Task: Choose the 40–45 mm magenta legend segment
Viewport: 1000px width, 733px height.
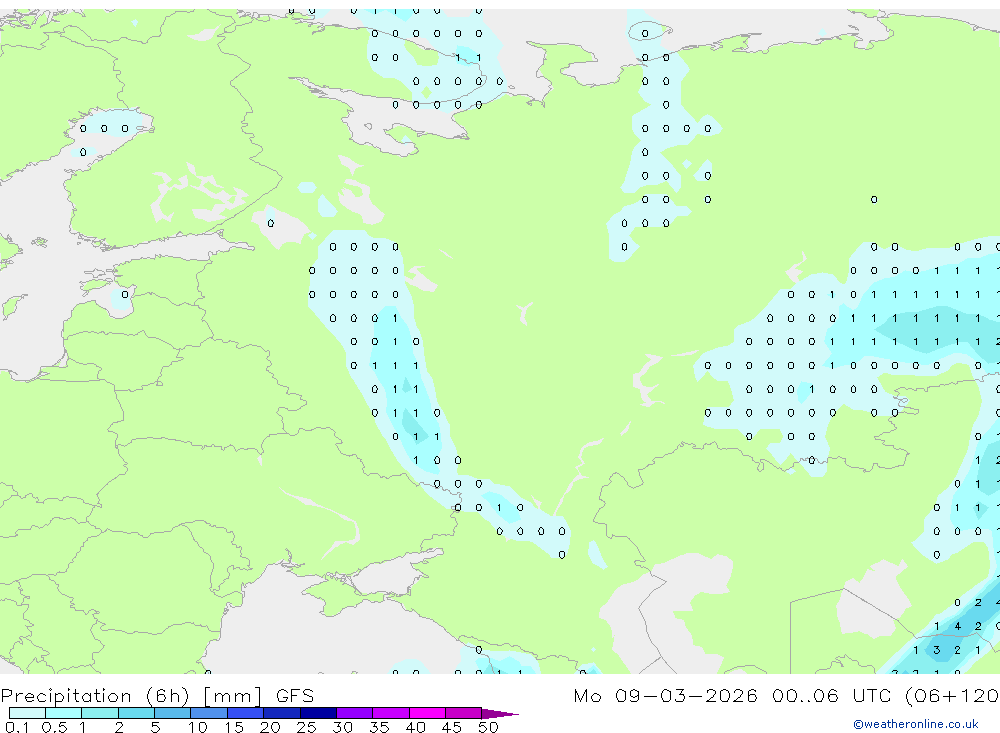Action: tap(427, 713)
